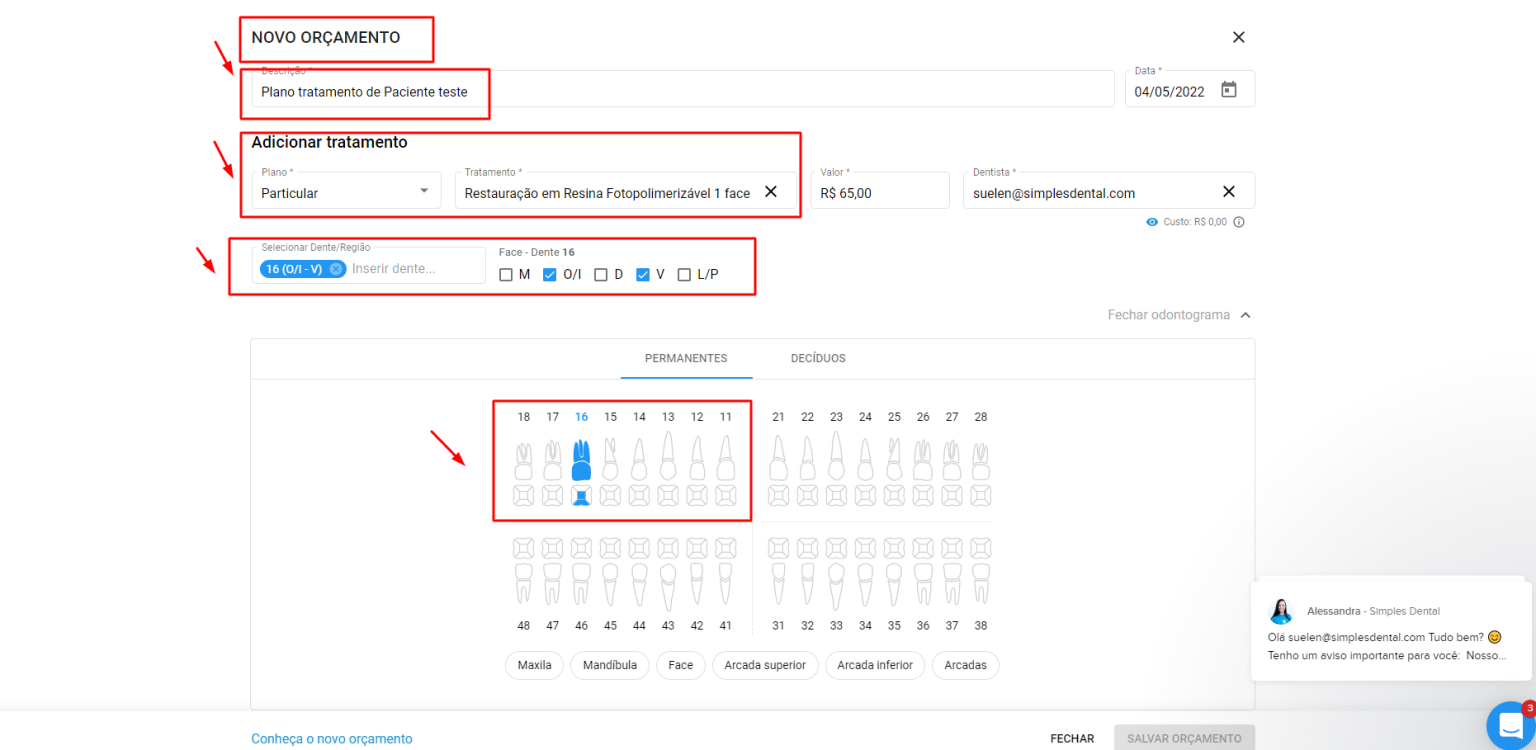Clear the Dentista field with X icon

[1229, 192]
